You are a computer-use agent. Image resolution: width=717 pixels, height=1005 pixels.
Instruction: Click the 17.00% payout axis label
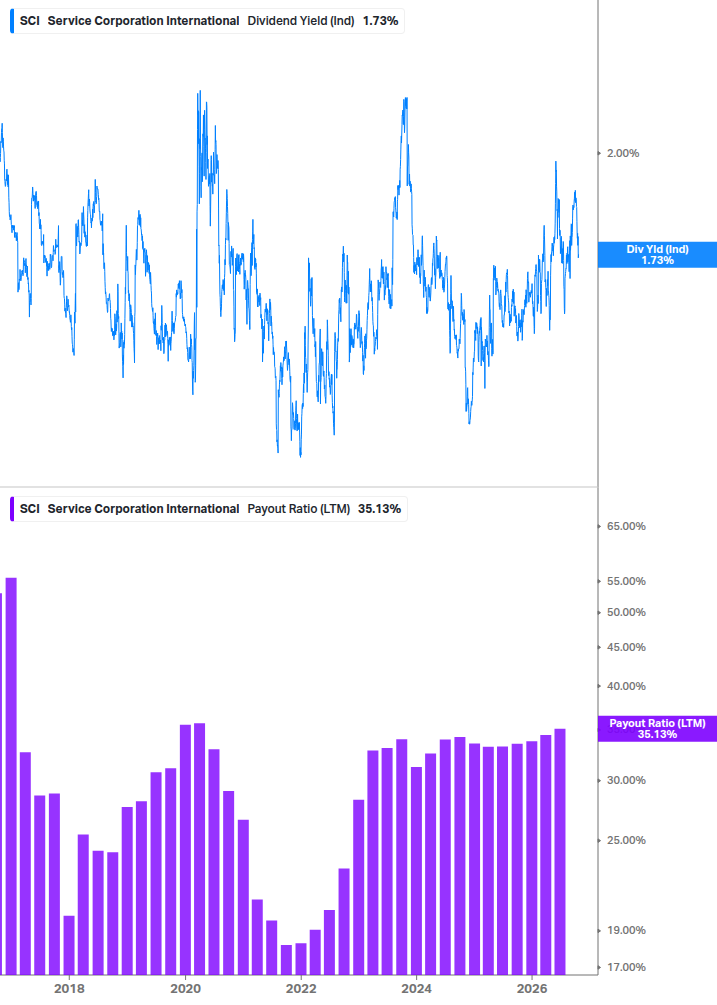626,967
